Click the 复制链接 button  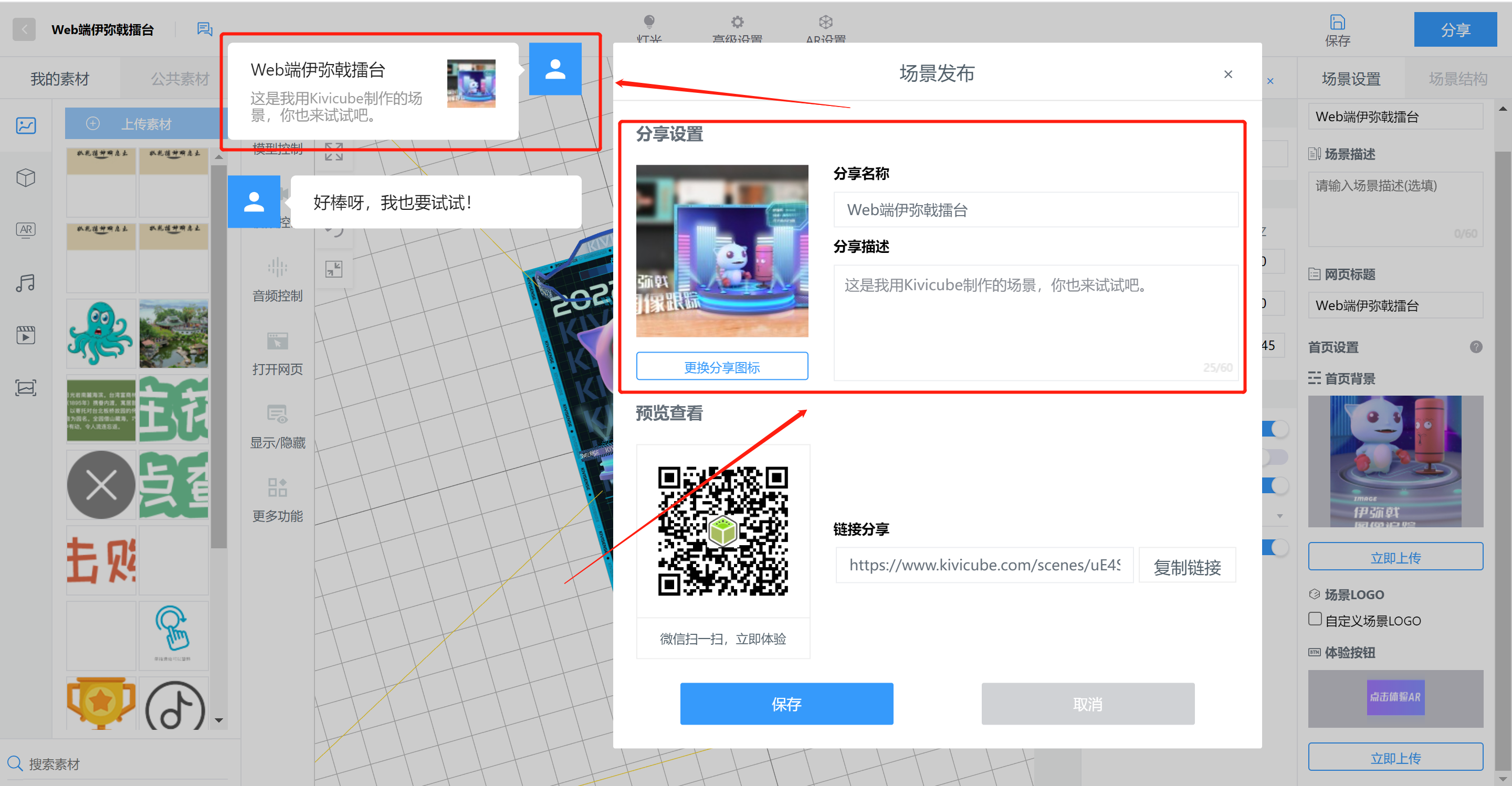tap(1187, 566)
